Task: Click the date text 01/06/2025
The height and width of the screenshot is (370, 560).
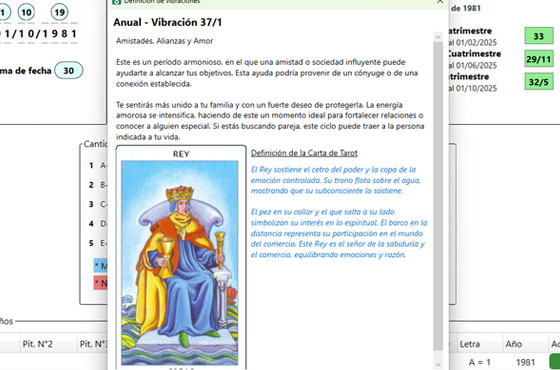Action: coord(476,65)
